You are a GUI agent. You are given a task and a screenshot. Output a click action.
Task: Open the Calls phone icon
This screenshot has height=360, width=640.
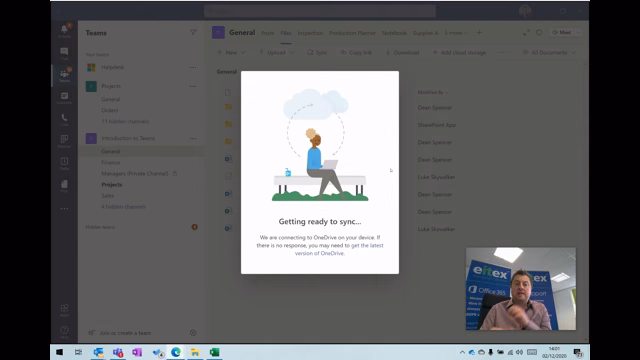pyautogui.click(x=64, y=120)
